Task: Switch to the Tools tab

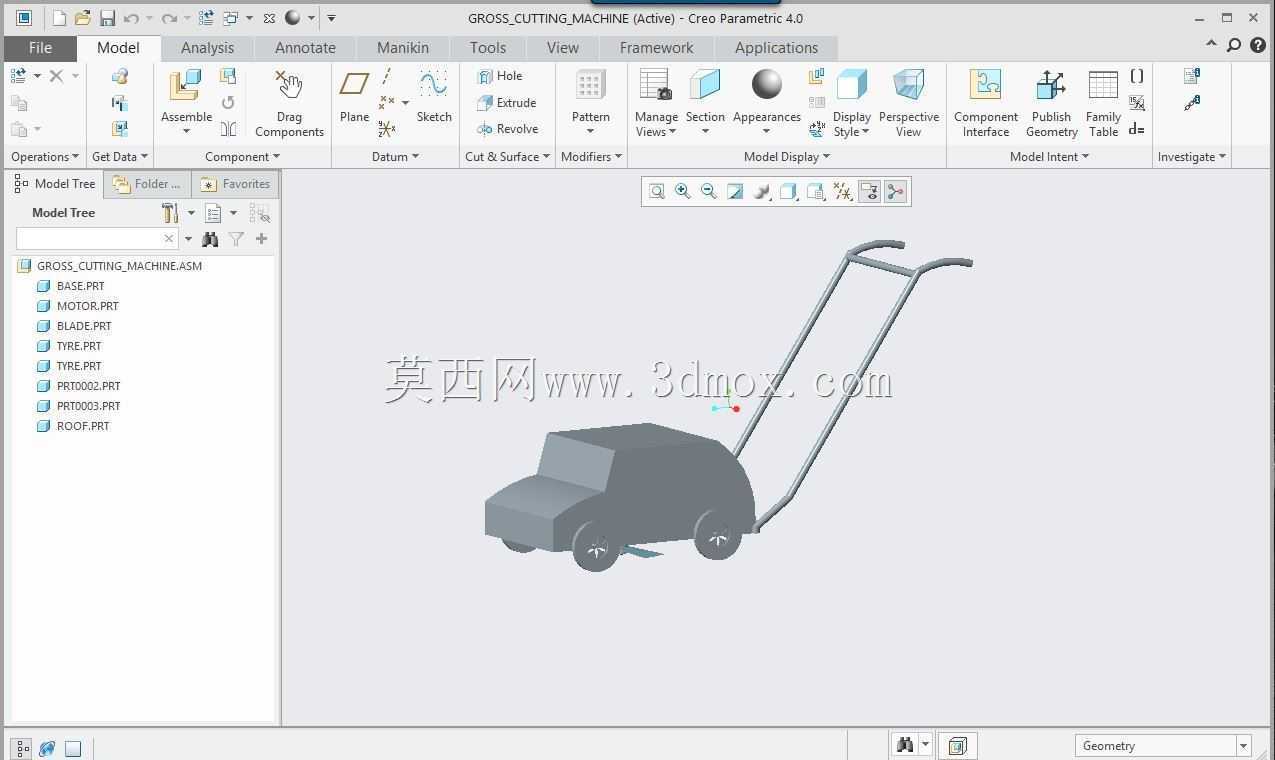Action: [x=488, y=48]
